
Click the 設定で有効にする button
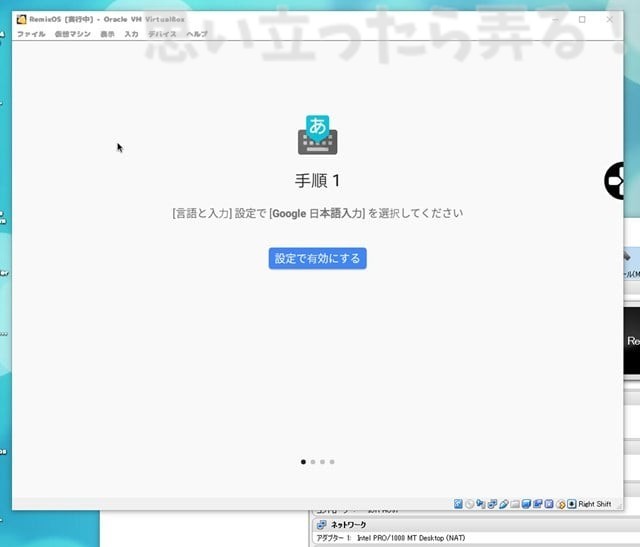(x=318, y=258)
